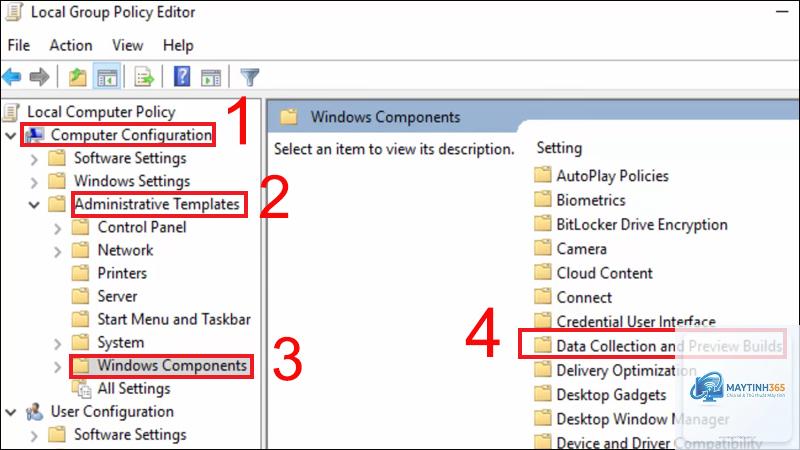
Task: Click the AutoPlay Policies folder icon
Action: (542, 175)
